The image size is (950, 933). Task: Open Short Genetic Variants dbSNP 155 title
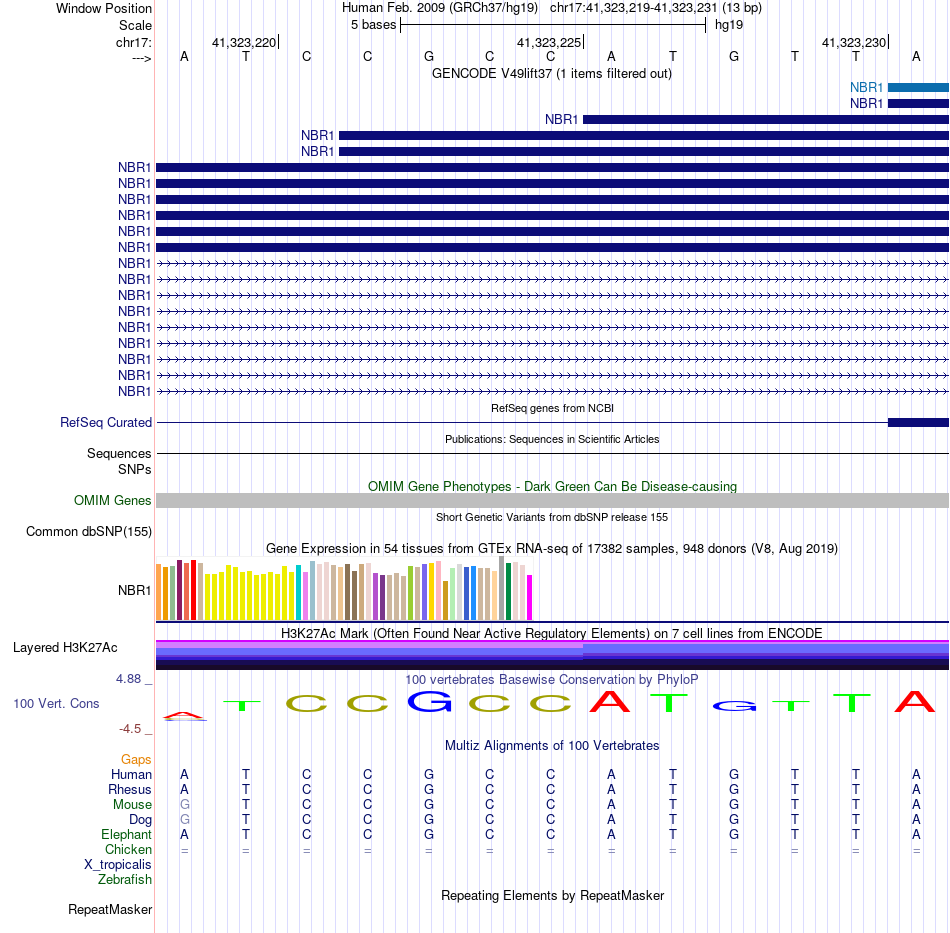[552, 517]
